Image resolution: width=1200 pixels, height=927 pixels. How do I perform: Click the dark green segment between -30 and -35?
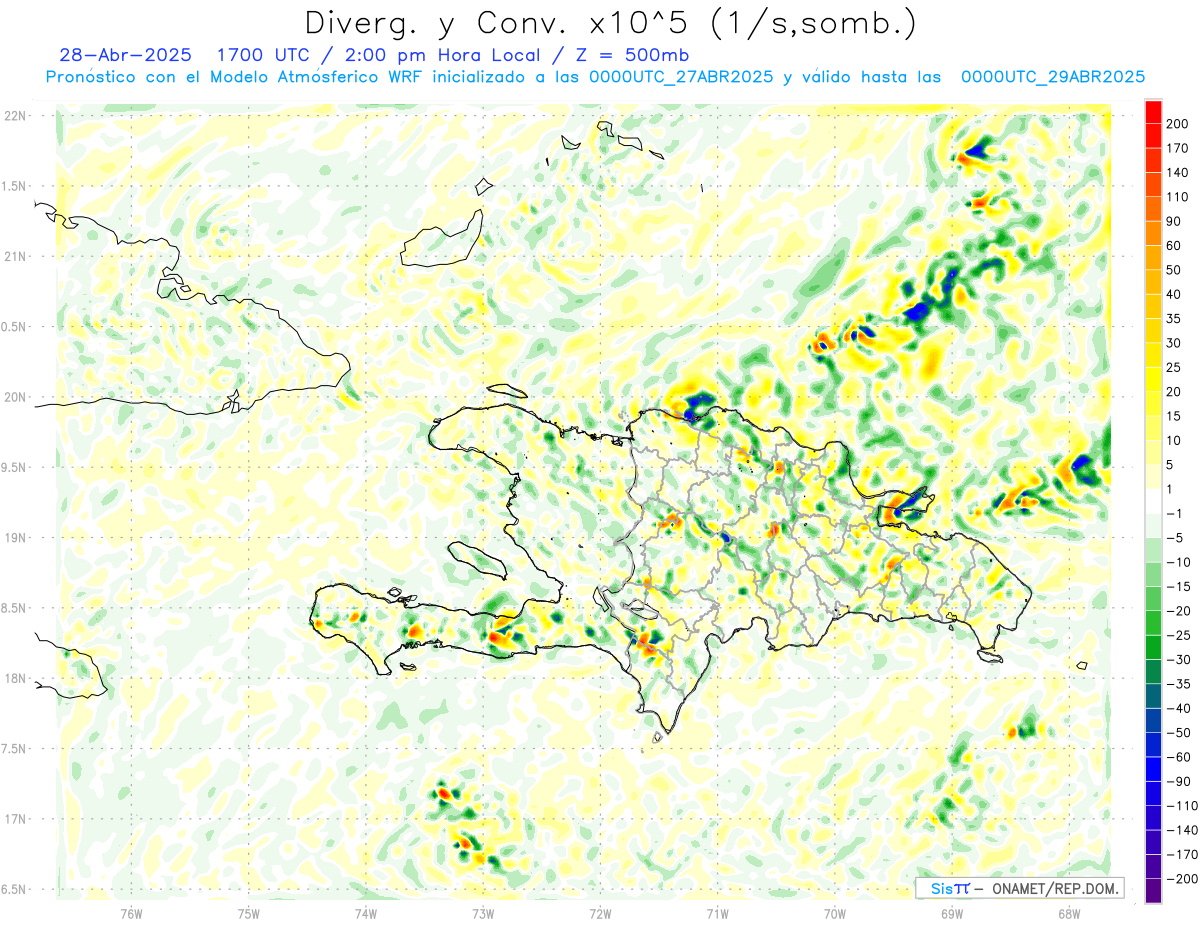click(1153, 671)
